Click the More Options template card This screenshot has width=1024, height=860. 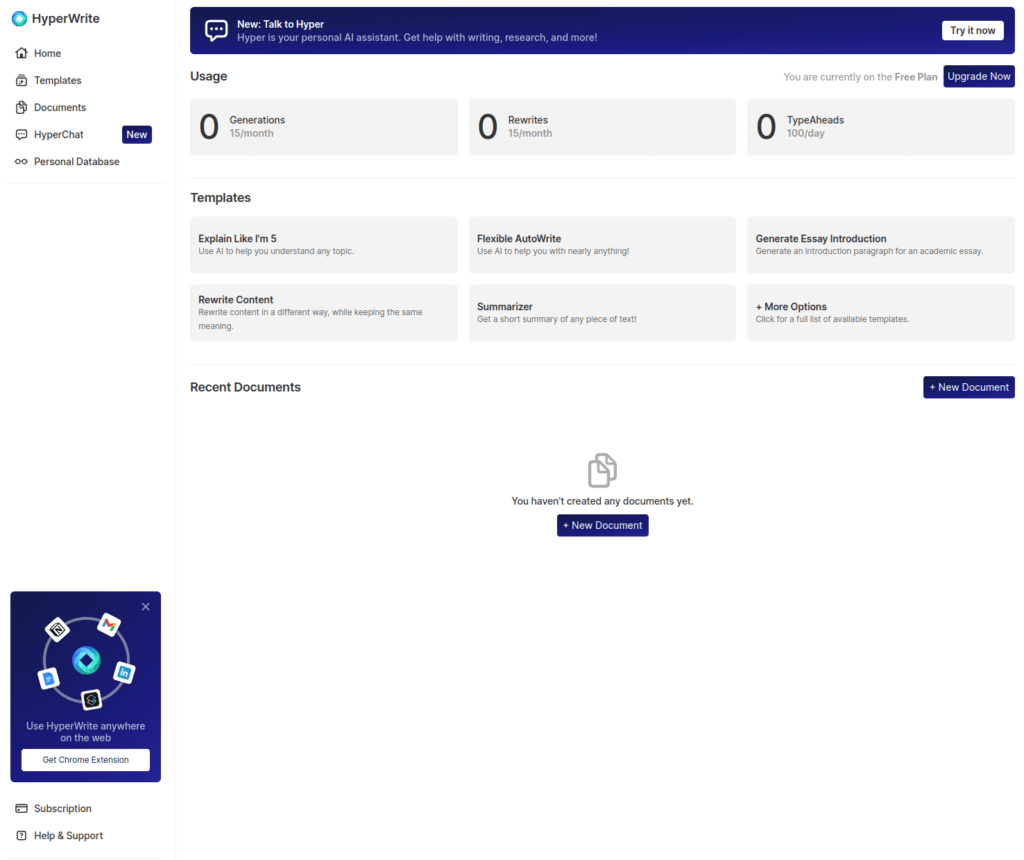click(x=881, y=313)
